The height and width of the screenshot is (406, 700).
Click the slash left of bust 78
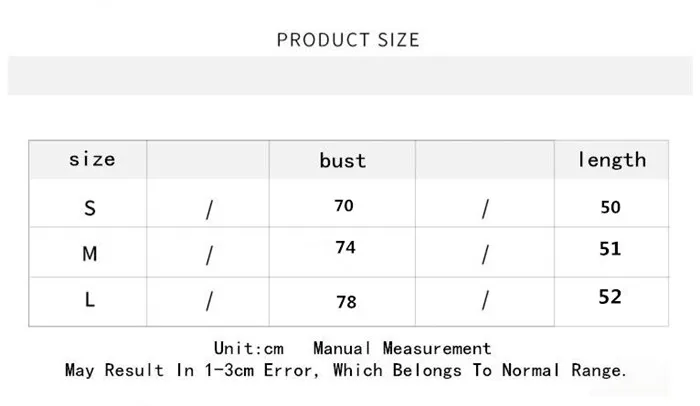pyautogui.click(x=209, y=301)
